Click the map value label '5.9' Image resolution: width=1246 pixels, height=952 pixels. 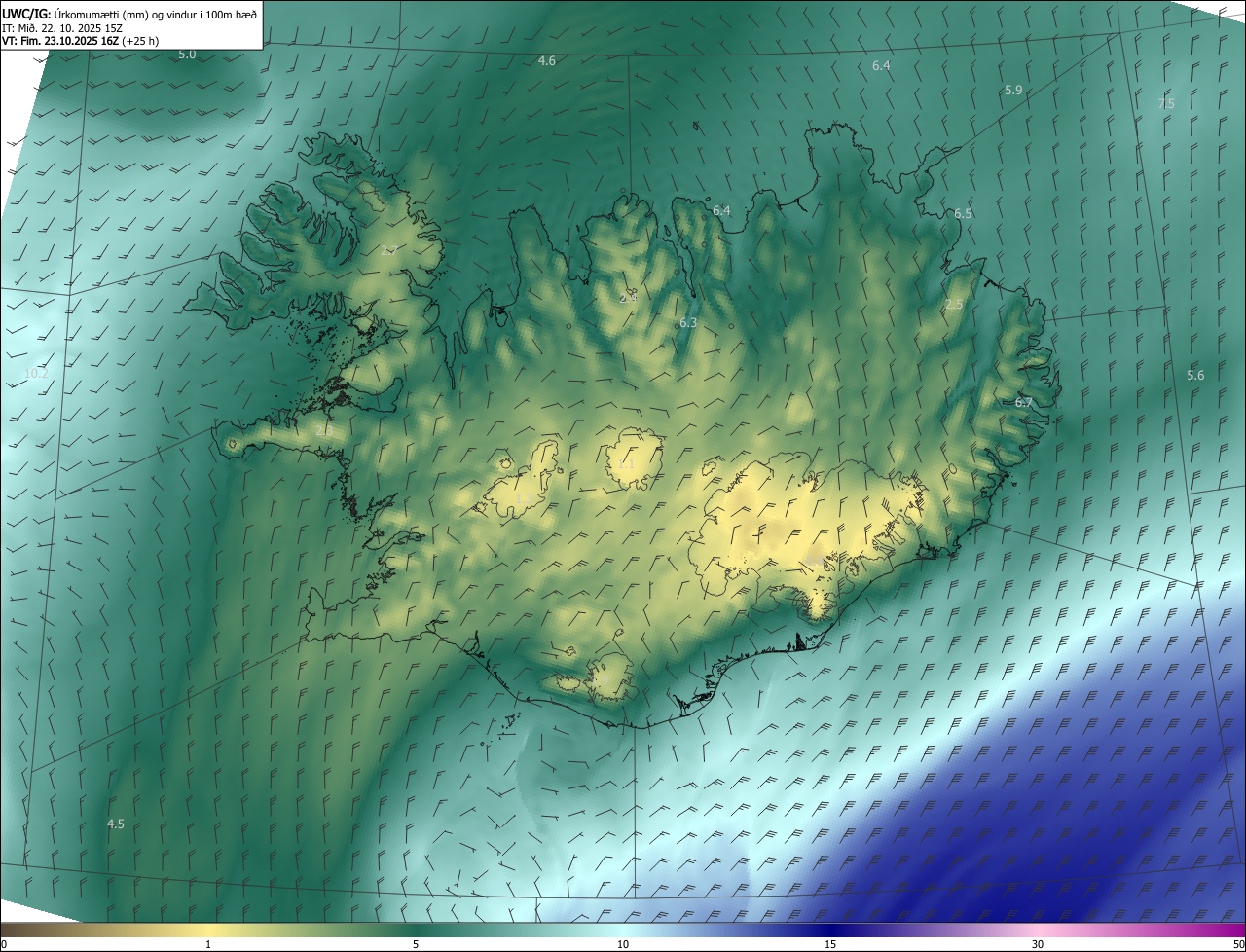point(1013,91)
